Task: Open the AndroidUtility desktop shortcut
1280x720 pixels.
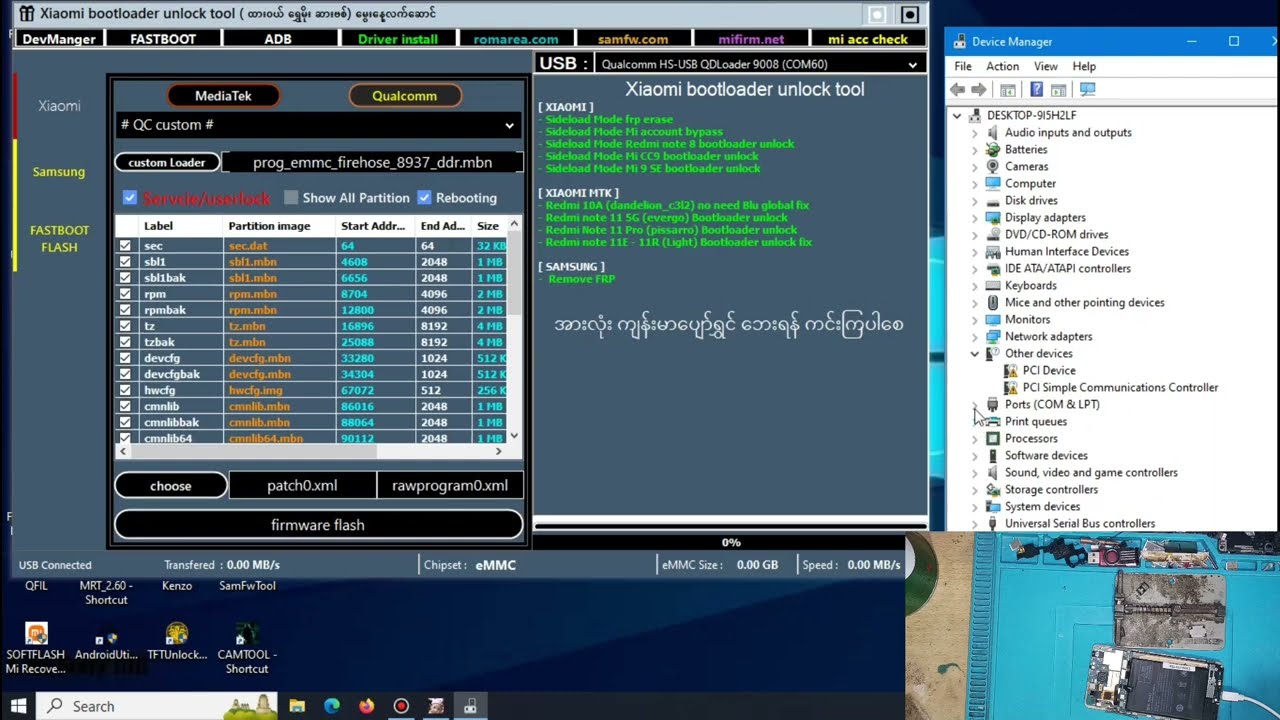Action: [106, 642]
